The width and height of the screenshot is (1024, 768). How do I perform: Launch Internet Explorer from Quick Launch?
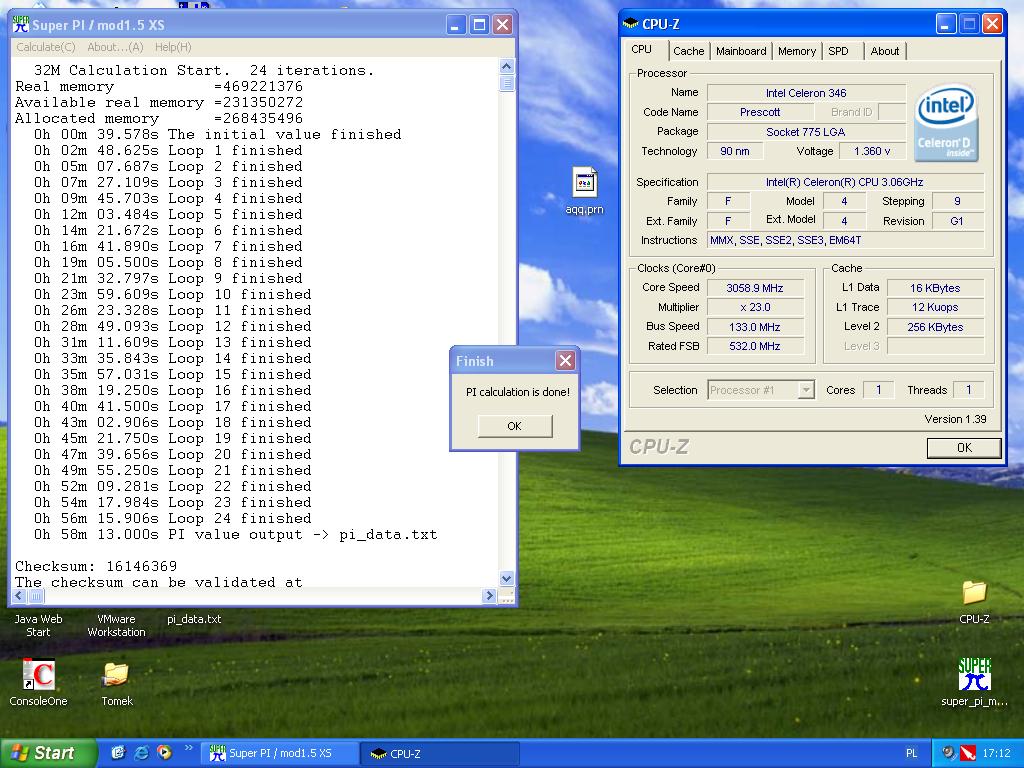(141, 752)
